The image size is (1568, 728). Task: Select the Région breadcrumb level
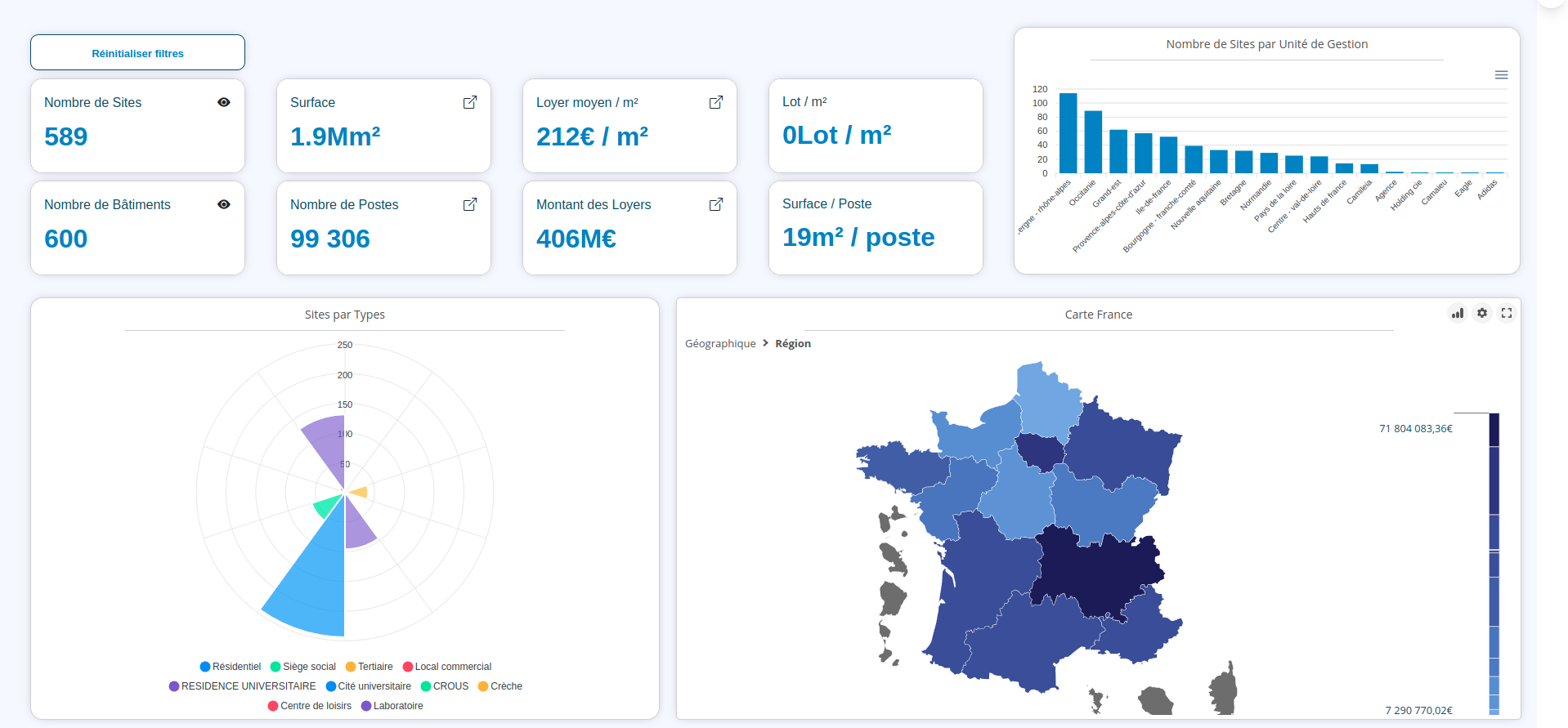click(793, 344)
